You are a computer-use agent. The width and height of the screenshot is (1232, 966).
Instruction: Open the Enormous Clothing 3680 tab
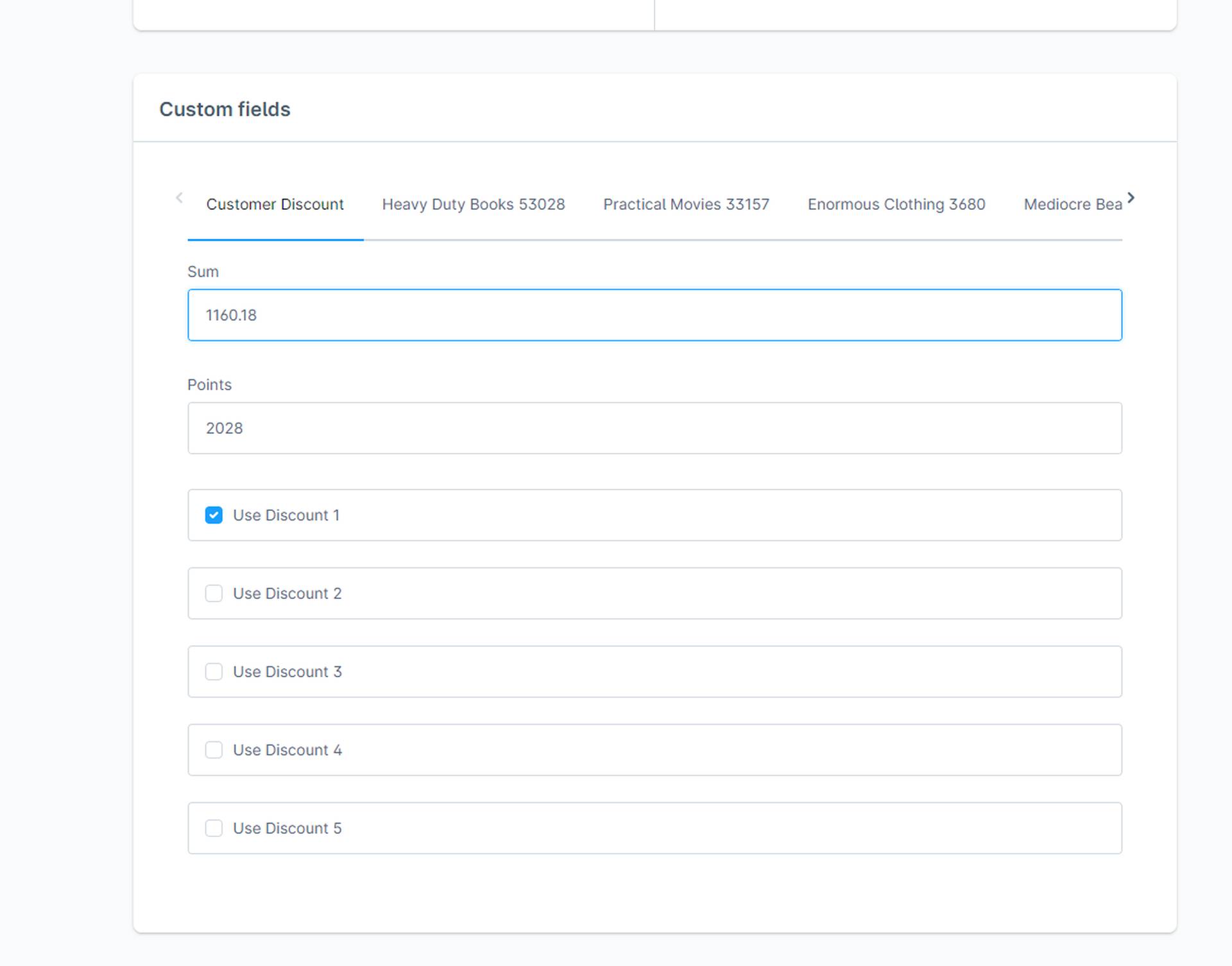coord(896,204)
